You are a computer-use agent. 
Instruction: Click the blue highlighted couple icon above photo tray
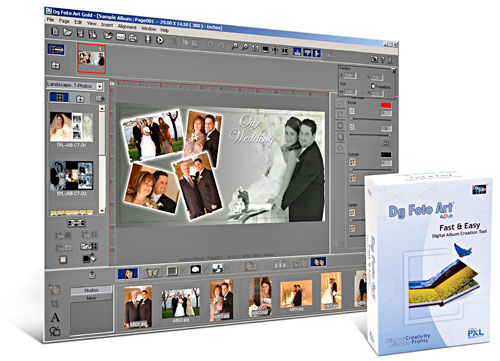tap(318, 262)
